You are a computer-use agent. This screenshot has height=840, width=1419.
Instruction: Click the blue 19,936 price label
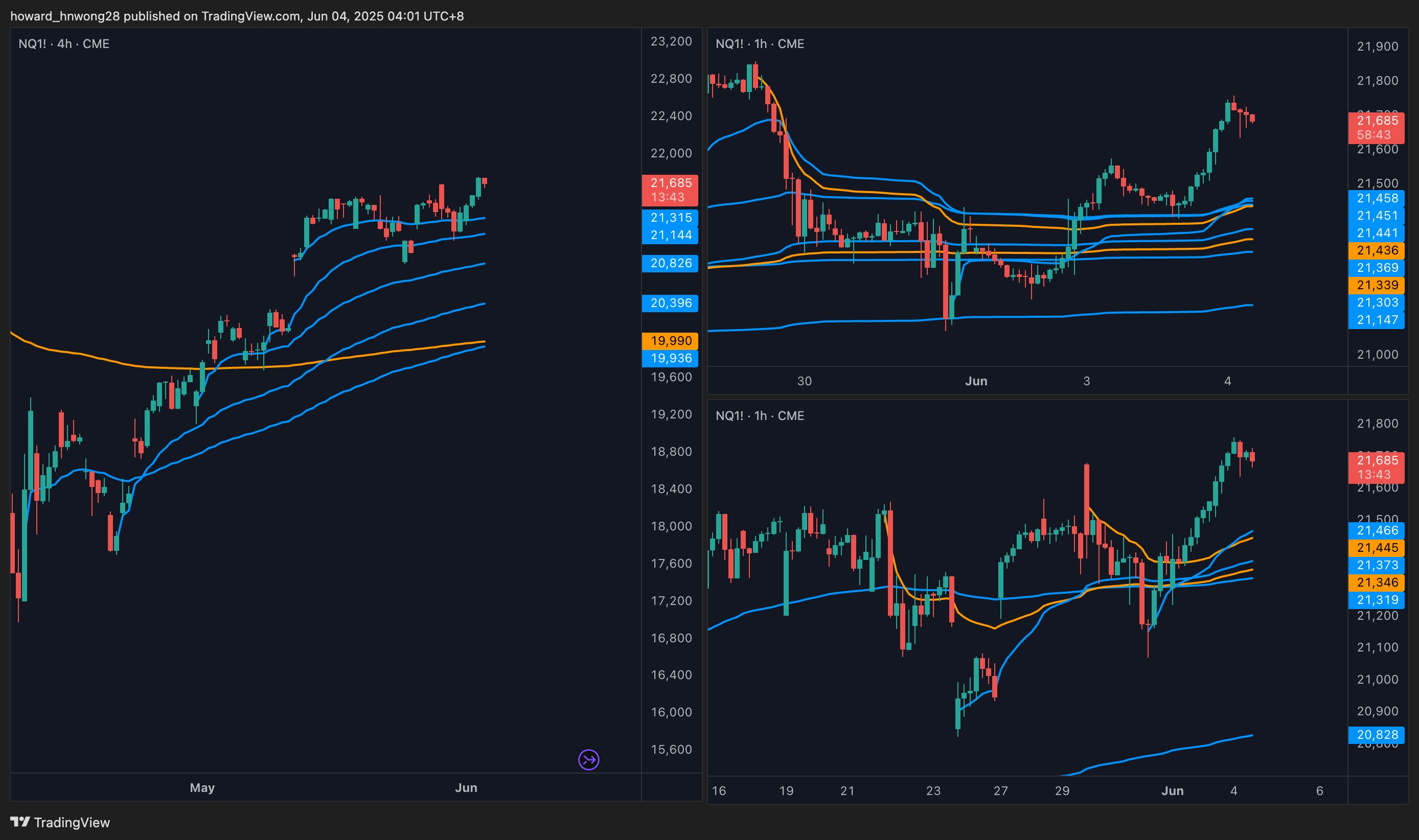tap(670, 358)
